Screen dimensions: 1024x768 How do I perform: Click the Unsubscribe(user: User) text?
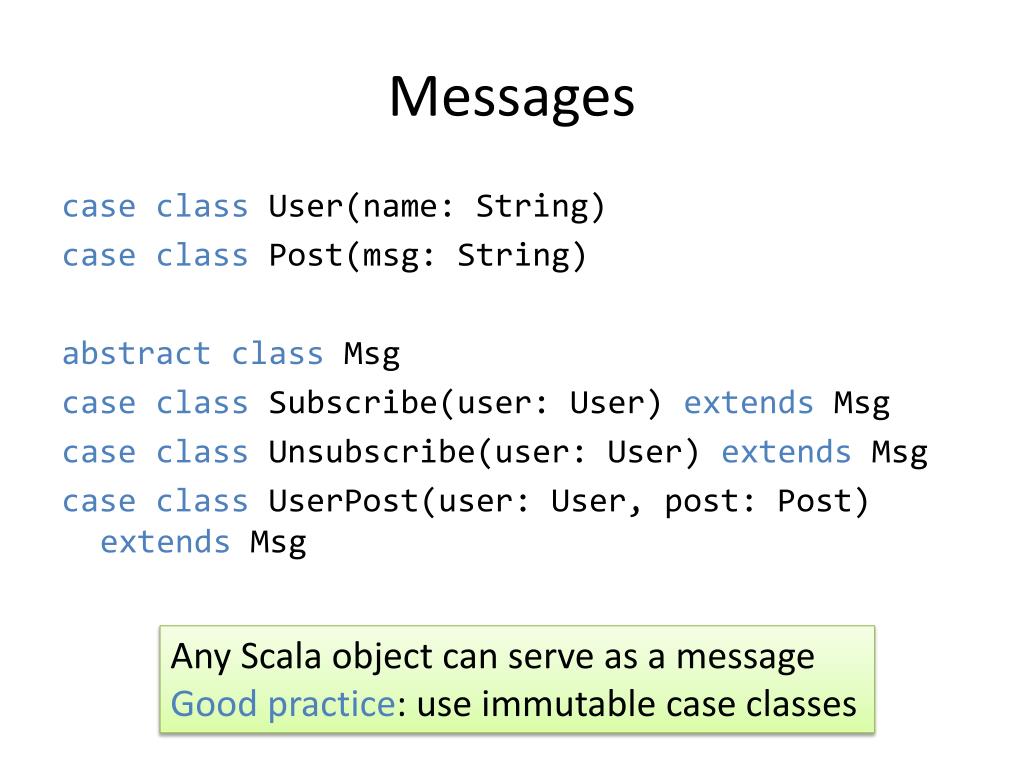click(484, 452)
